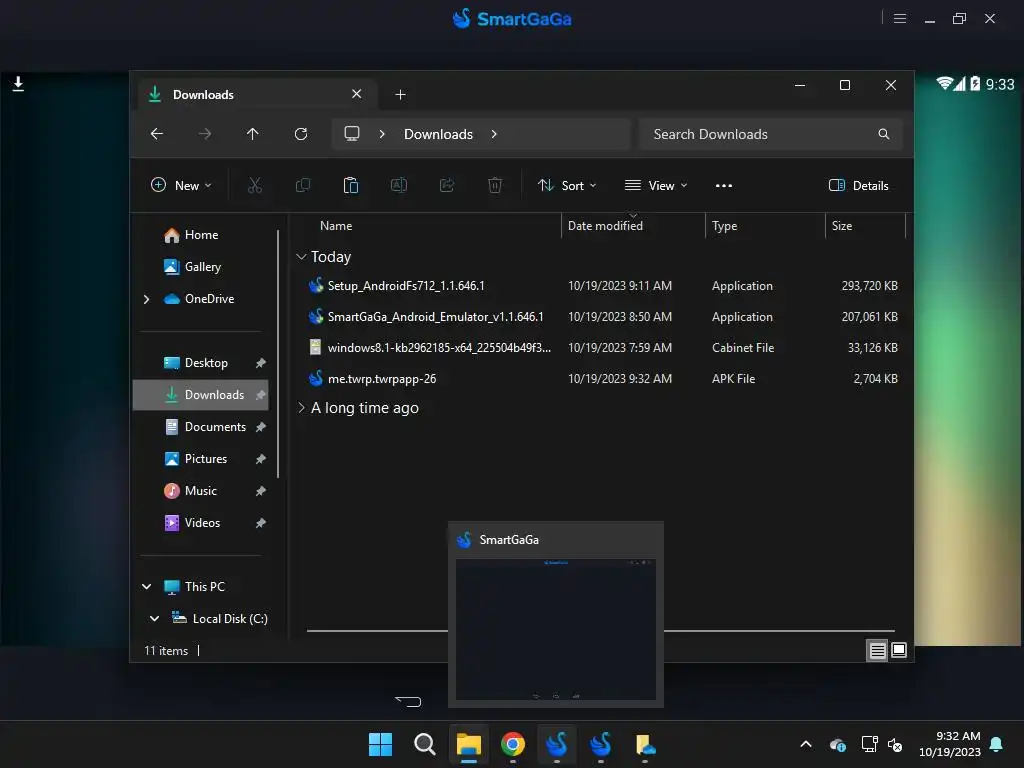Go up one folder level
Viewport: 1024px width, 768px height.
pyautogui.click(x=253, y=134)
